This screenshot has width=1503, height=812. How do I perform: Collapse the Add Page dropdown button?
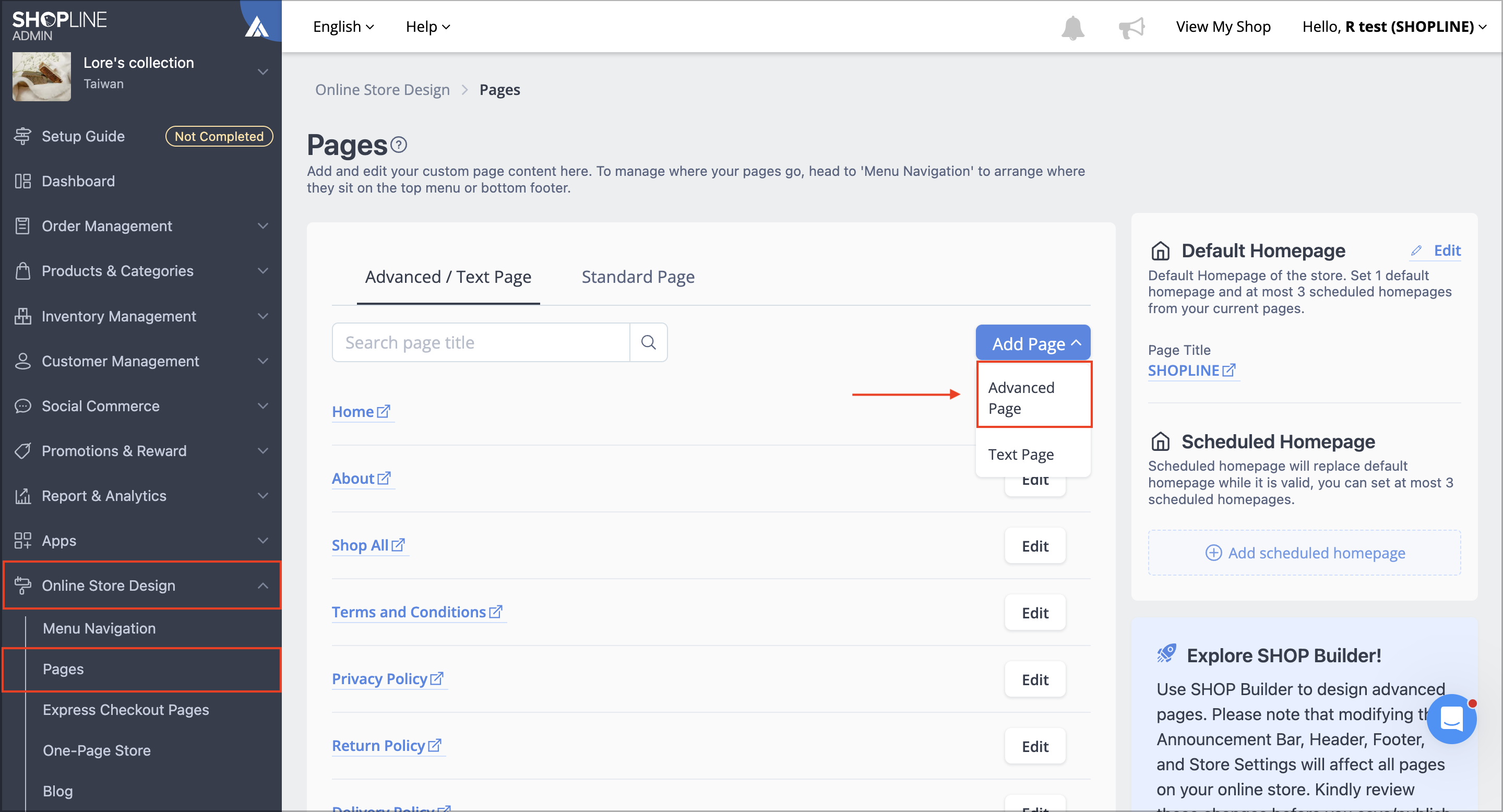pos(1033,343)
